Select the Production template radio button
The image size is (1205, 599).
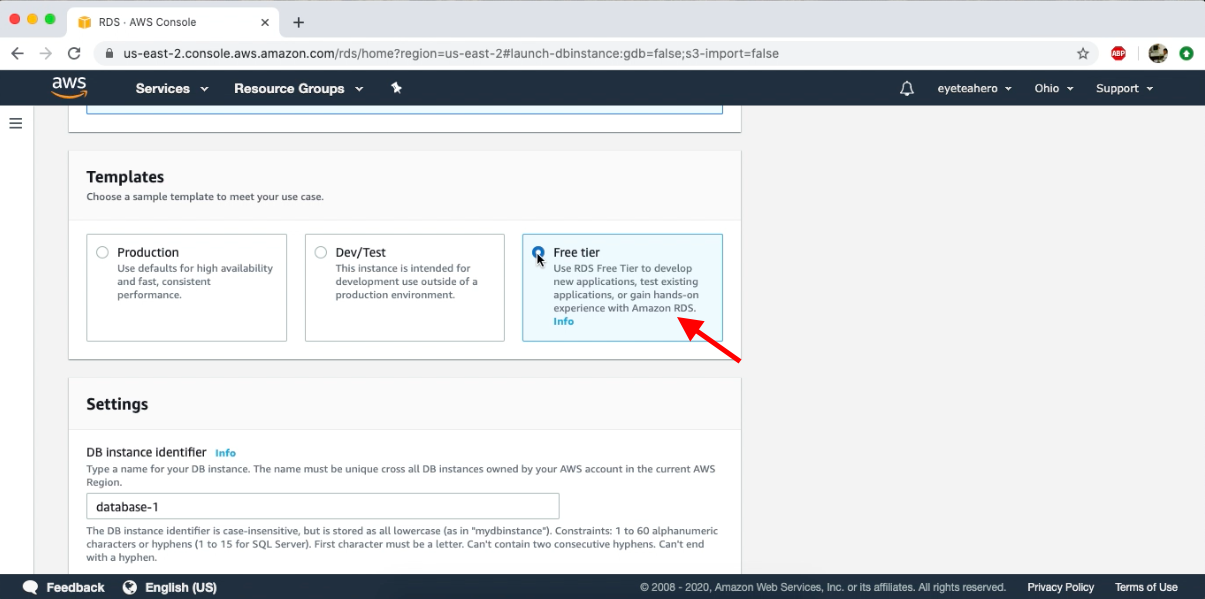pos(102,252)
